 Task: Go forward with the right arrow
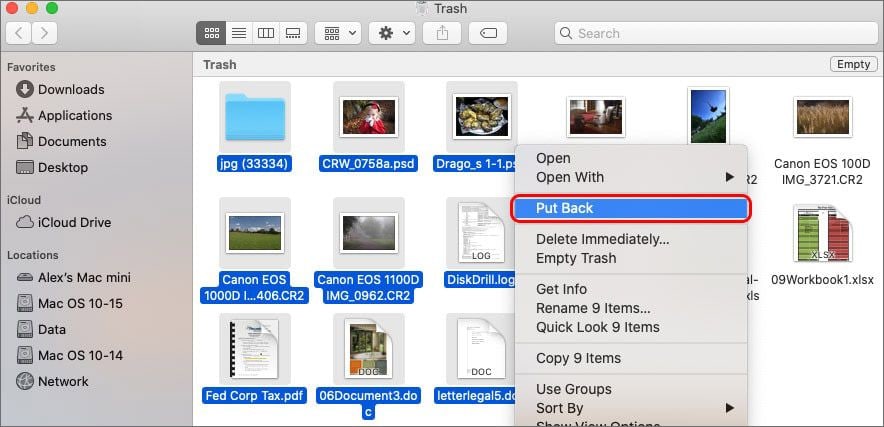[44, 33]
